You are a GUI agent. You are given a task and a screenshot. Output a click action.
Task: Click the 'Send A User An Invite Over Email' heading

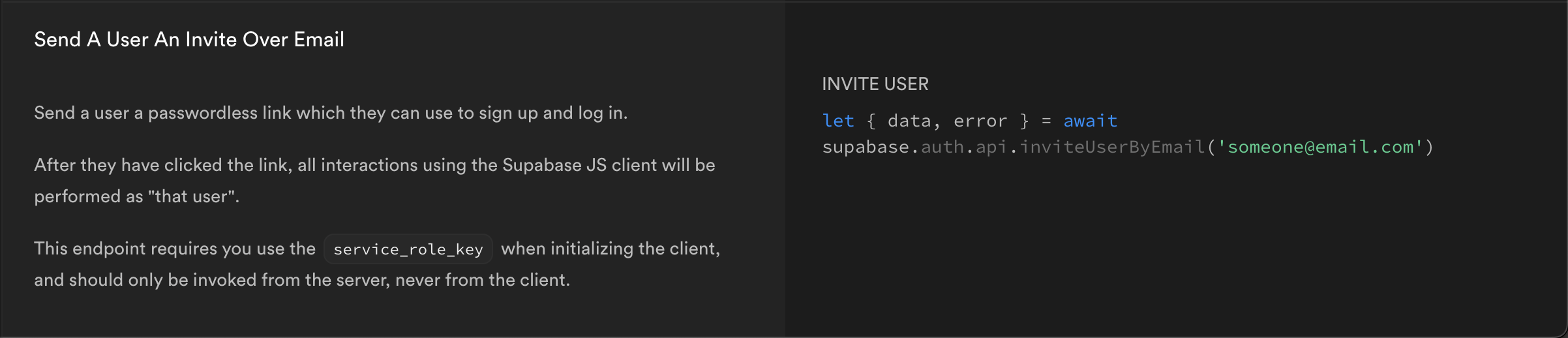pos(189,40)
